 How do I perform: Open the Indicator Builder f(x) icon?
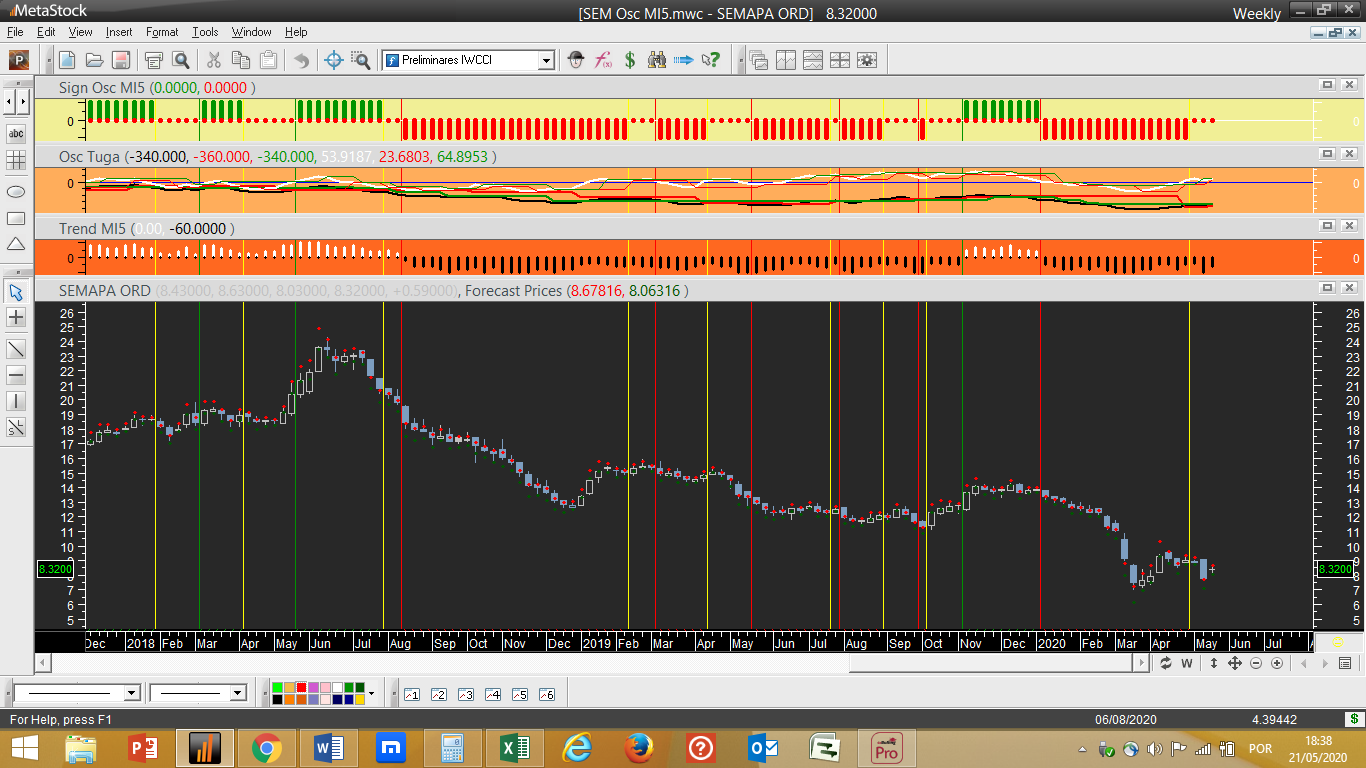click(603, 60)
